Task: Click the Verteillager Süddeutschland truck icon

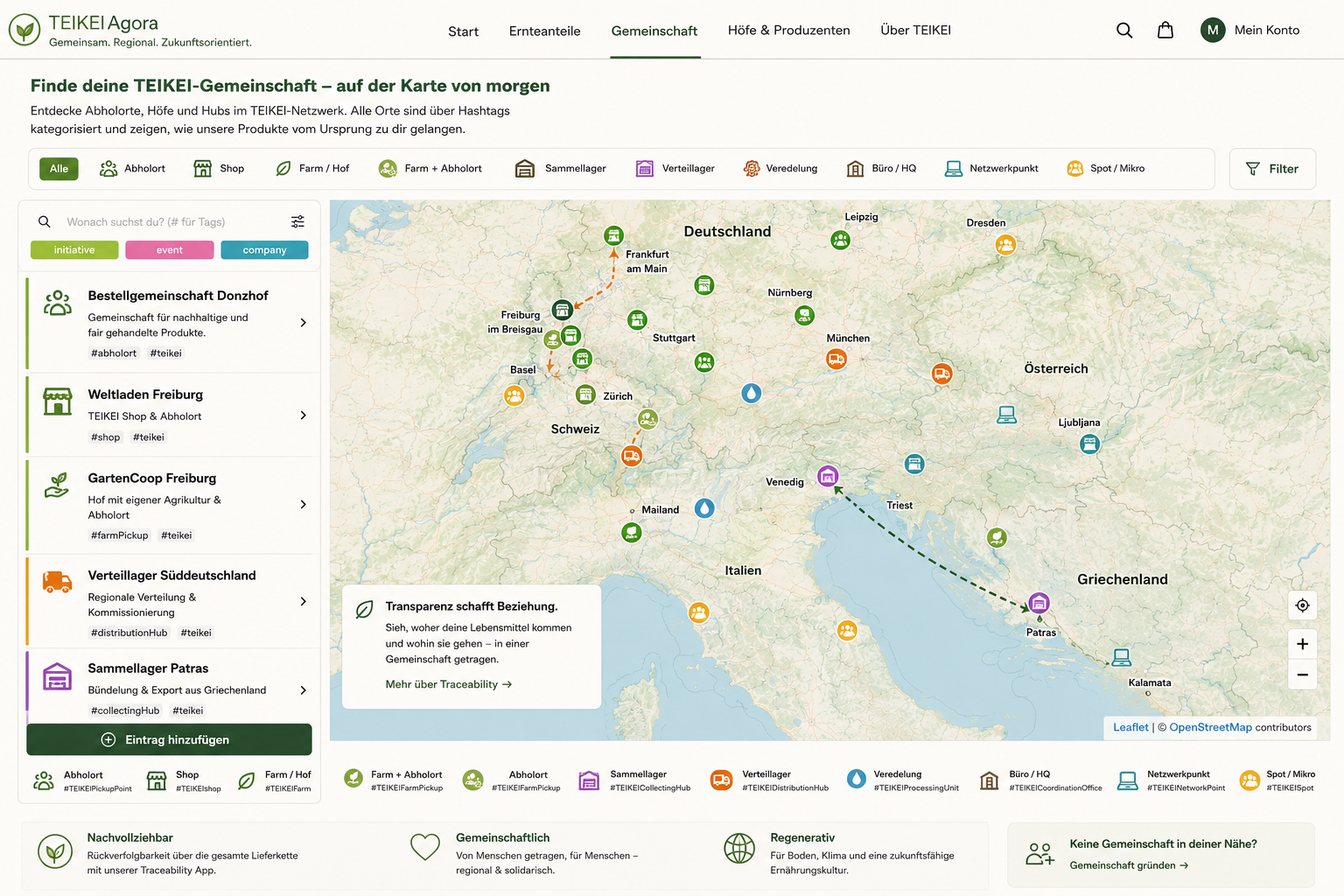Action: (58, 582)
